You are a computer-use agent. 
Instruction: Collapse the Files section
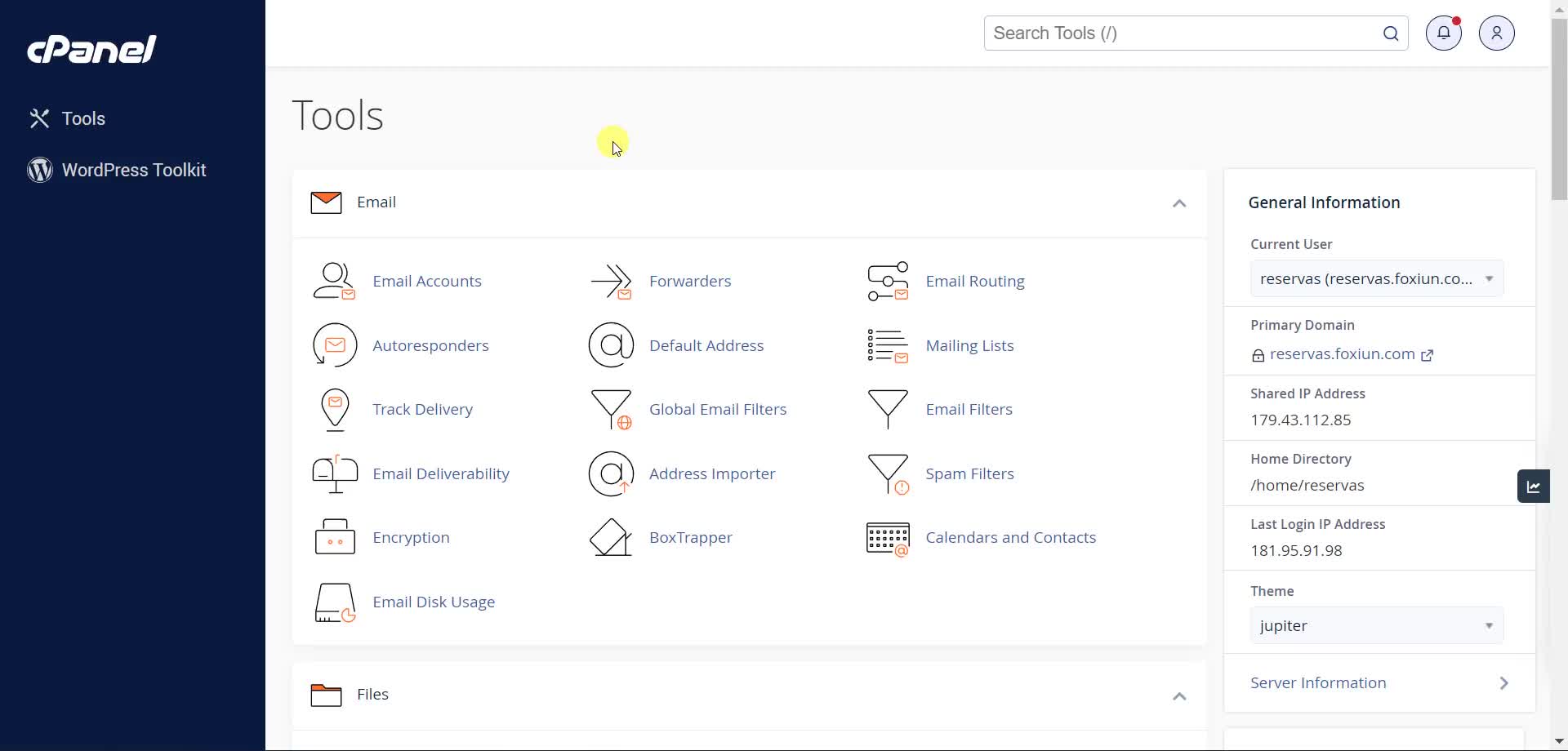point(1178,696)
